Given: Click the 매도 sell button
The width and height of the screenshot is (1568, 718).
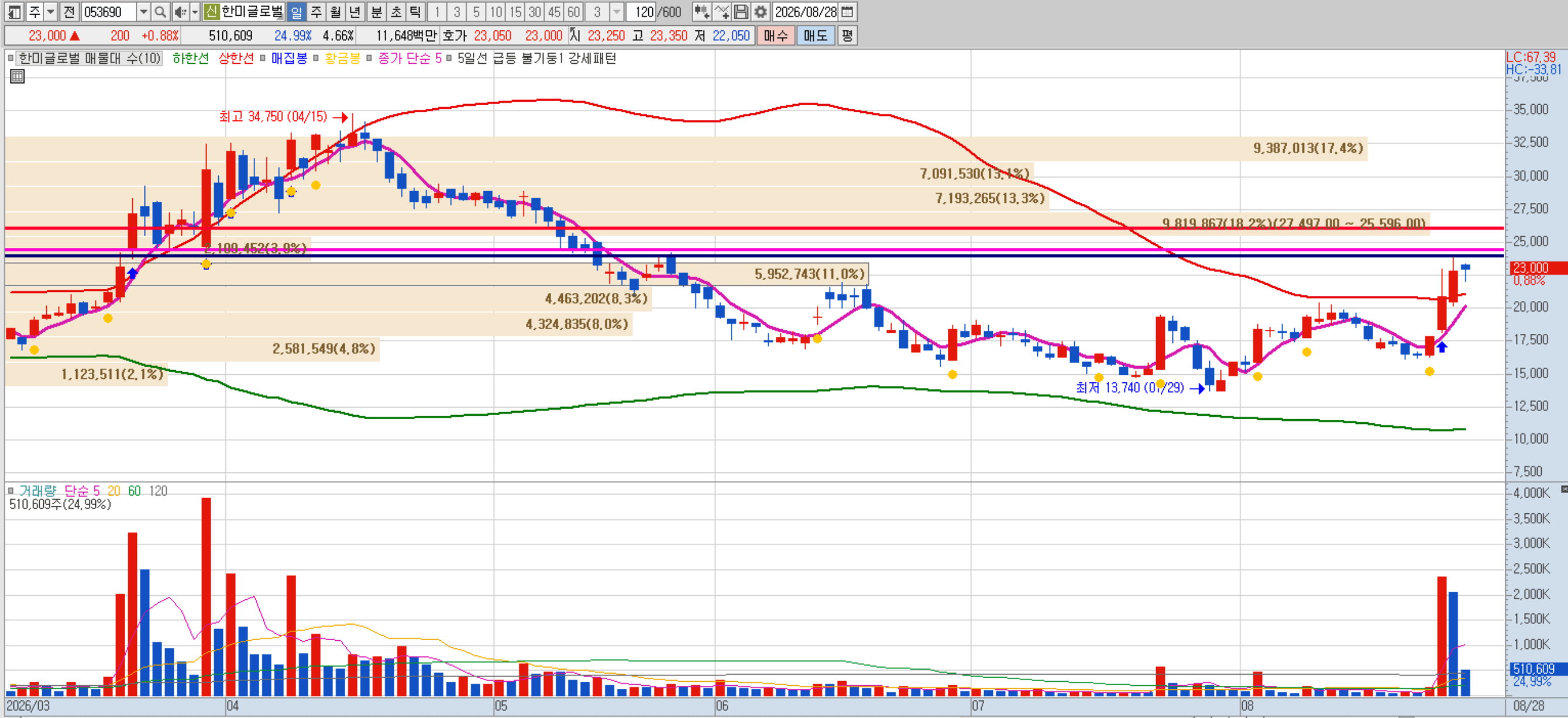Looking at the screenshot, I should coord(816,35).
